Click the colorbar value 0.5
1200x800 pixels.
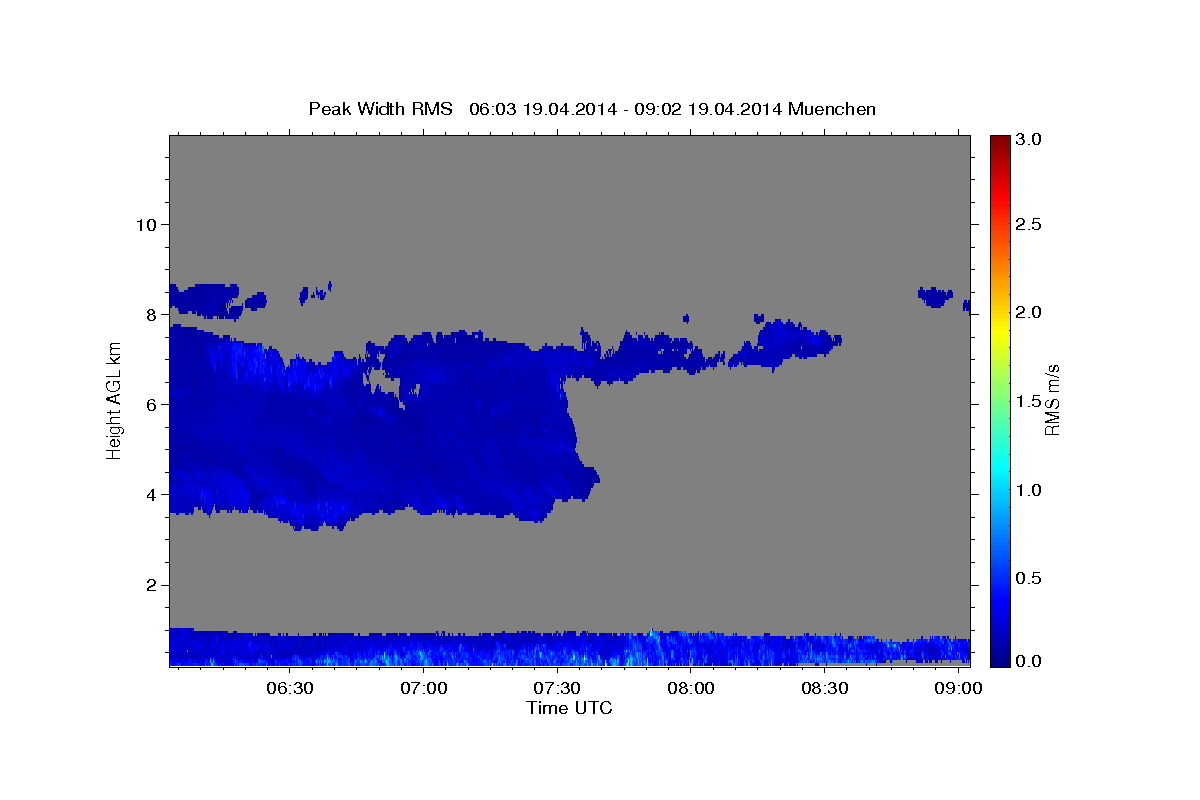(x=1031, y=578)
